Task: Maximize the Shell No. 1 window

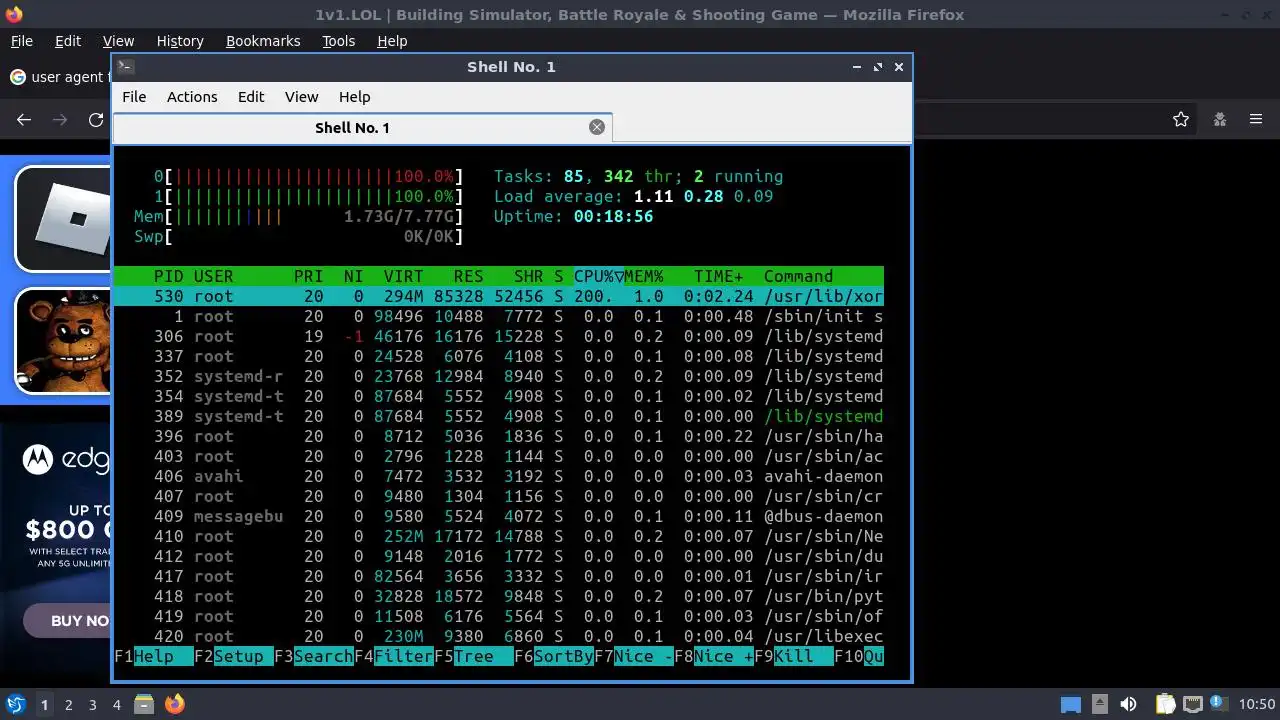Action: 878,66
